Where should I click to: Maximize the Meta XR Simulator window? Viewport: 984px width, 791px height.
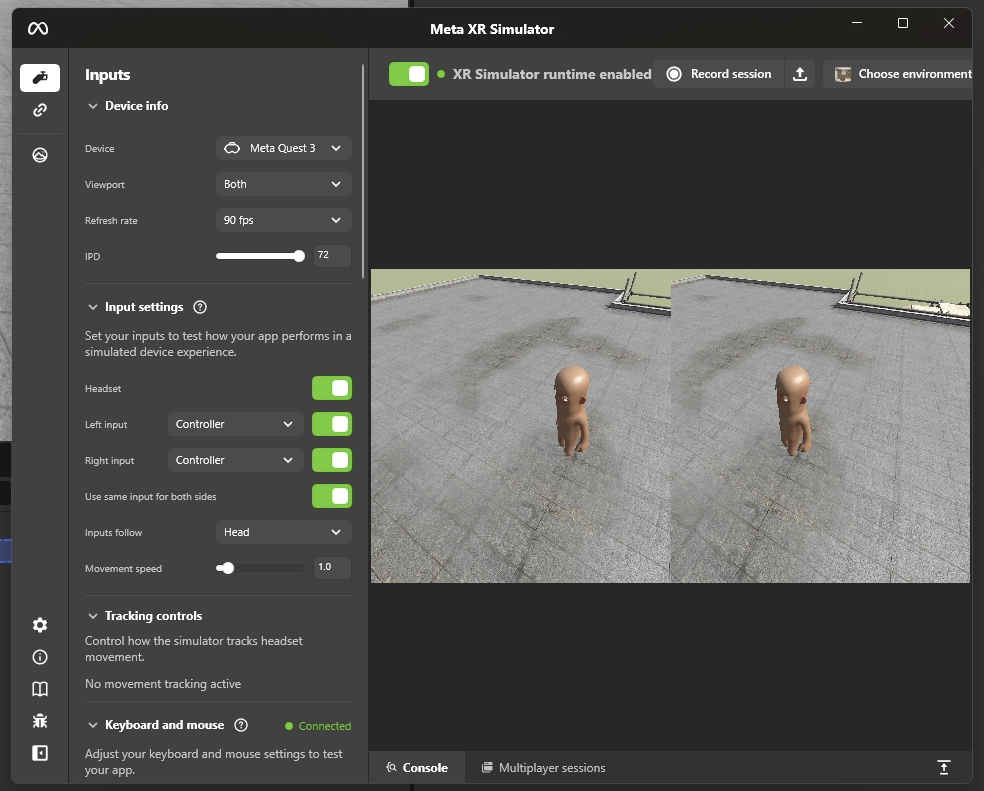pos(902,23)
